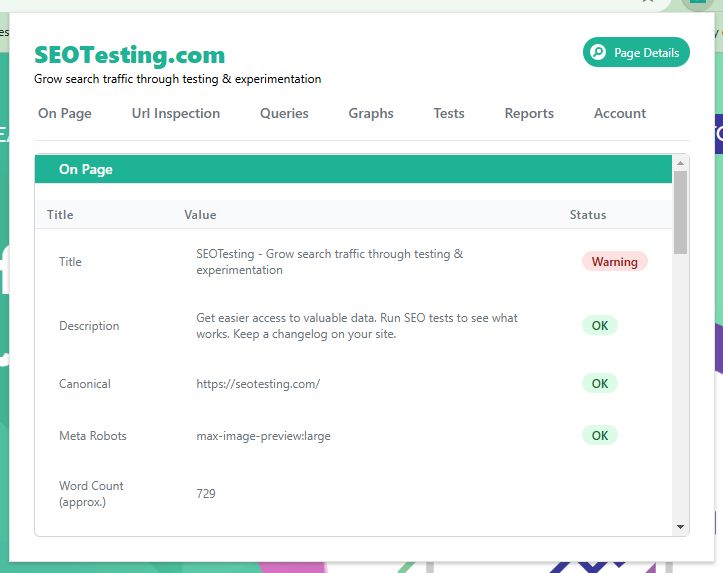The width and height of the screenshot is (723, 573).
Task: Click the Title column header
Action: 60,215
